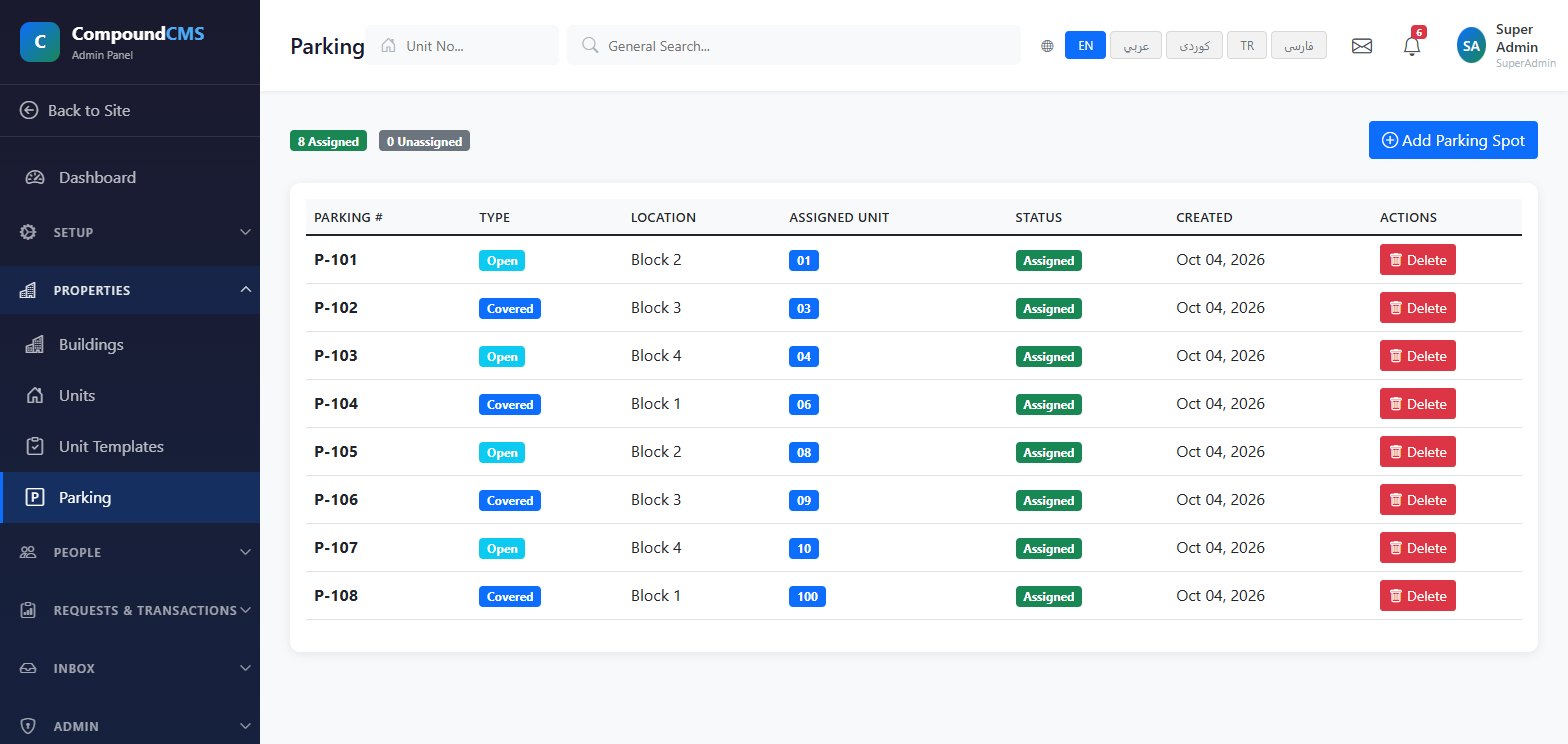Switch language to فارسی
This screenshot has height=744, width=1568.
coord(1299,46)
